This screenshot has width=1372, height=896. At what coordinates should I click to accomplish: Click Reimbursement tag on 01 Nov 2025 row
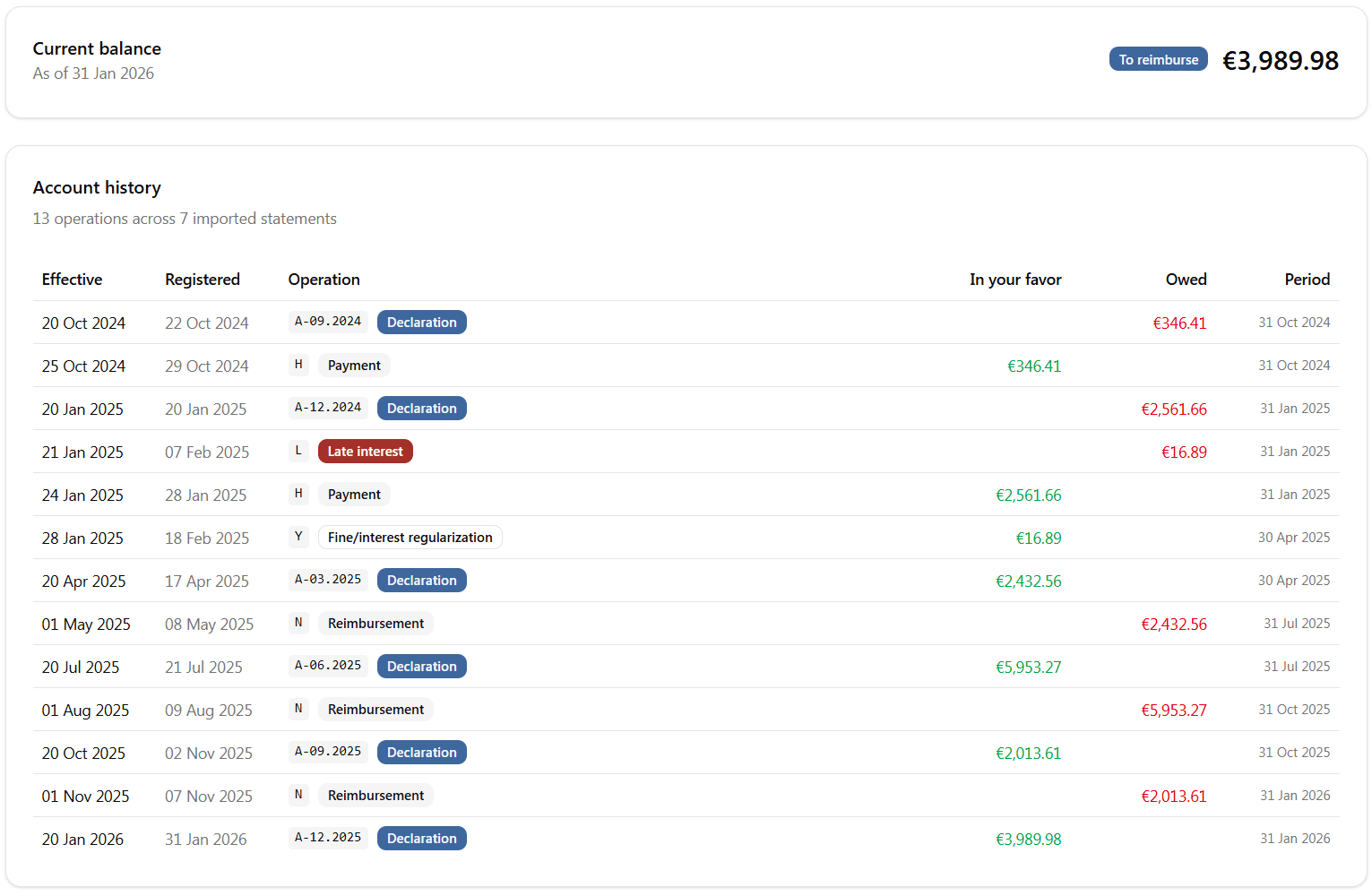[375, 796]
